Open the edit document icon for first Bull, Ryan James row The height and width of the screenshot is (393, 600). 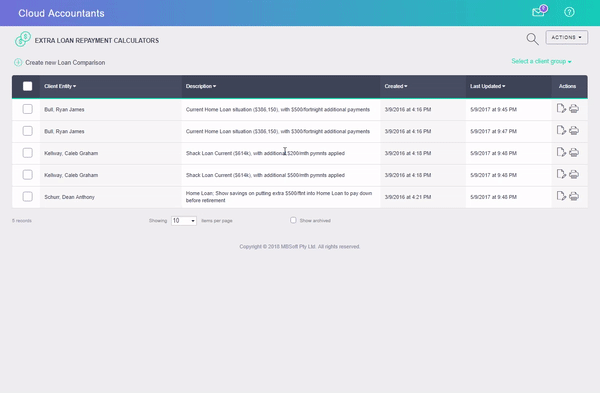tap(561, 109)
